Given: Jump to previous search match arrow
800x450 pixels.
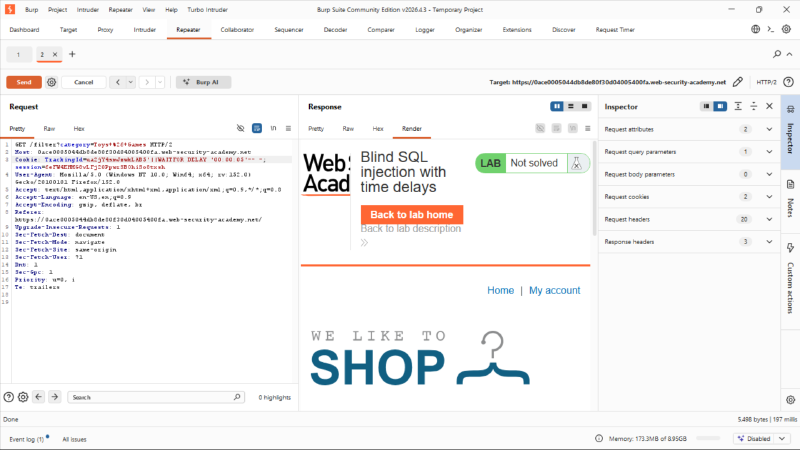Looking at the screenshot, I should [39, 396].
